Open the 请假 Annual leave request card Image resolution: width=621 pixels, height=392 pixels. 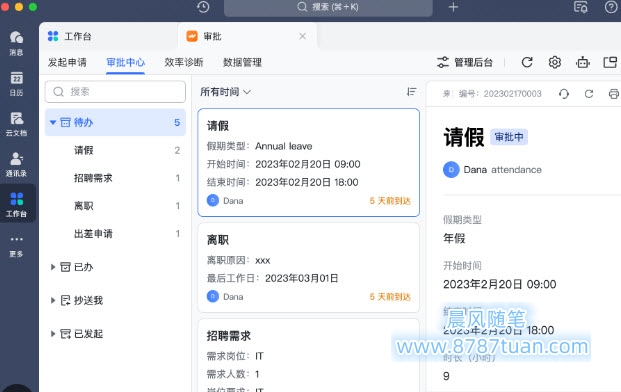point(309,163)
